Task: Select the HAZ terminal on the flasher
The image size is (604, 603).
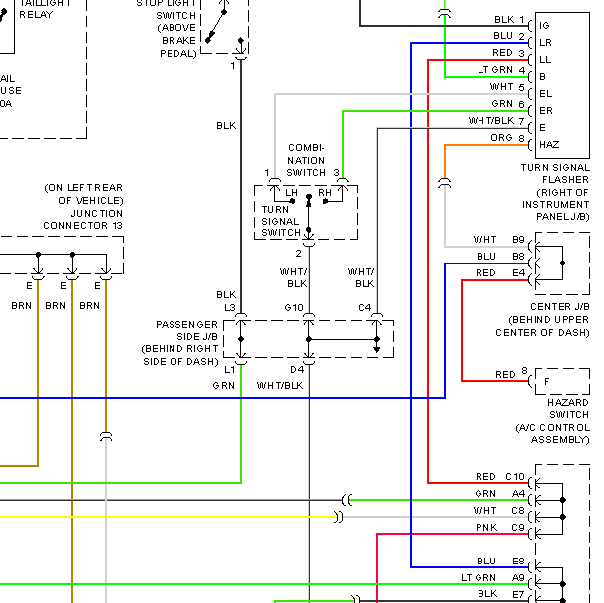Action: click(549, 145)
